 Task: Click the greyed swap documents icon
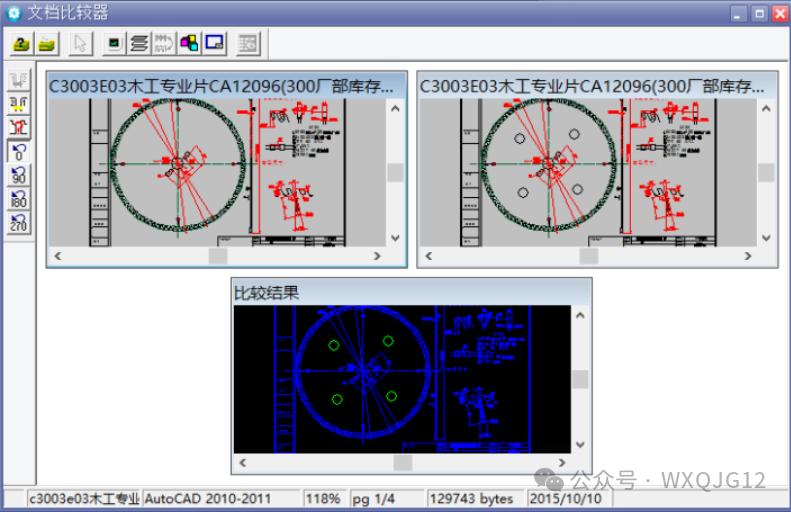coord(164,44)
